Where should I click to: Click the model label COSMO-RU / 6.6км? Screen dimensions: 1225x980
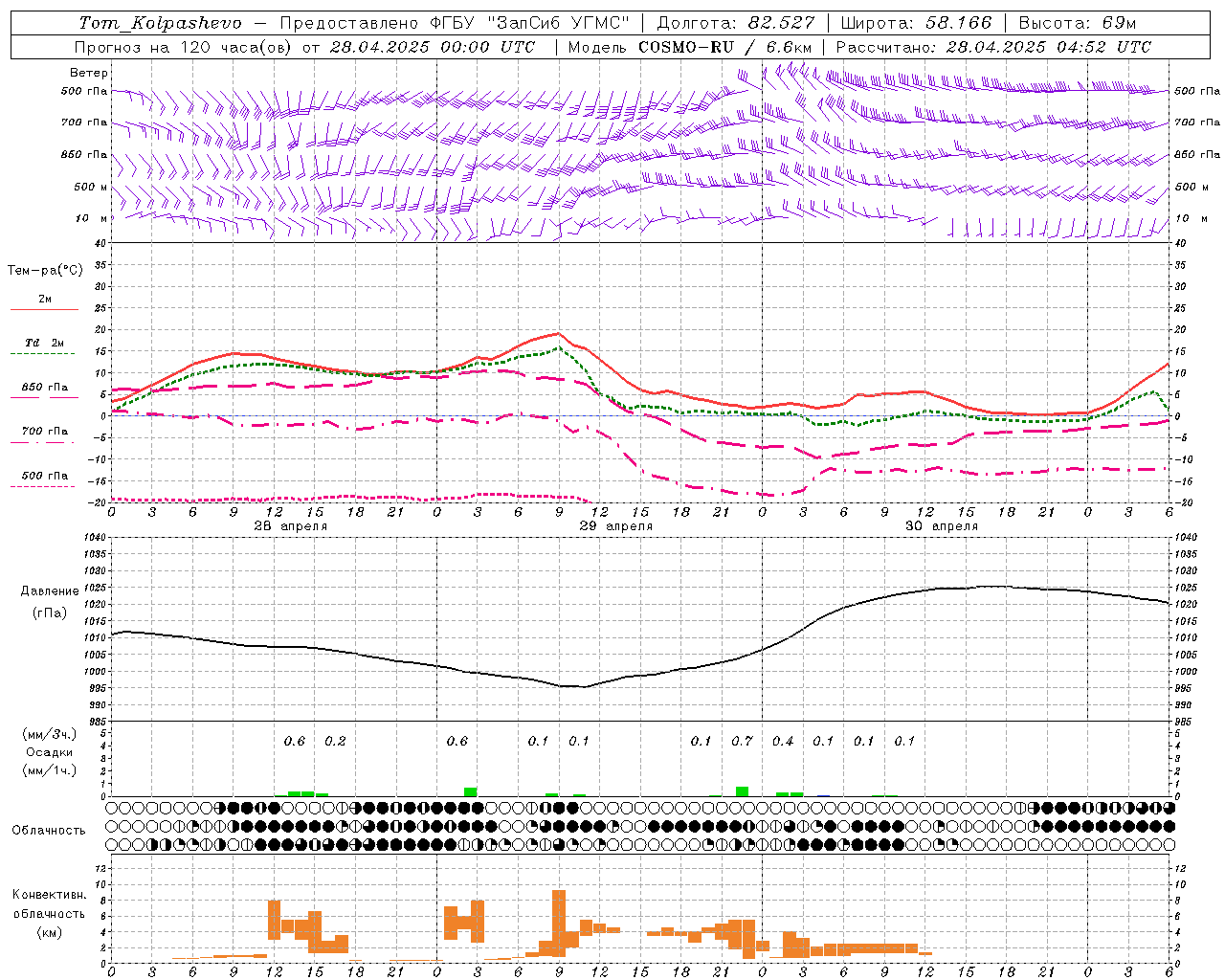(724, 47)
